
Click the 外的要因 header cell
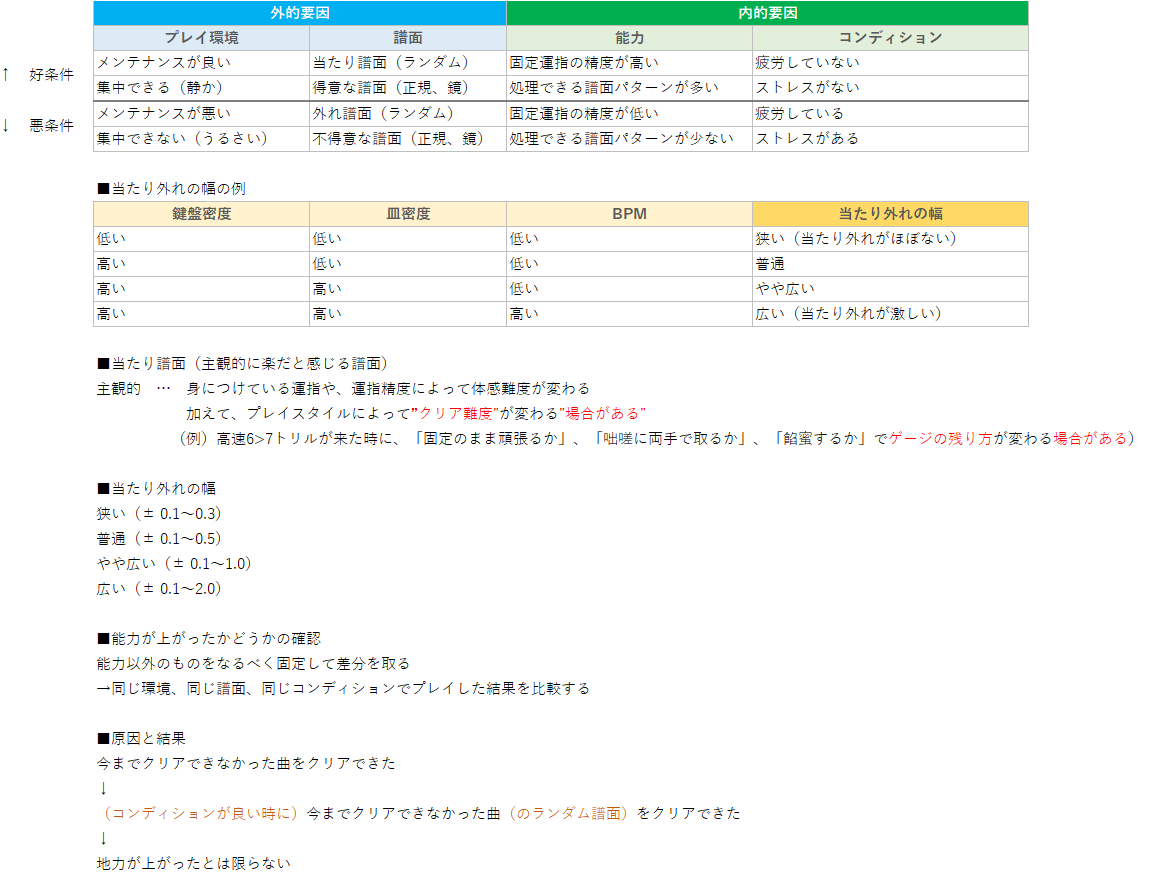pyautogui.click(x=299, y=13)
